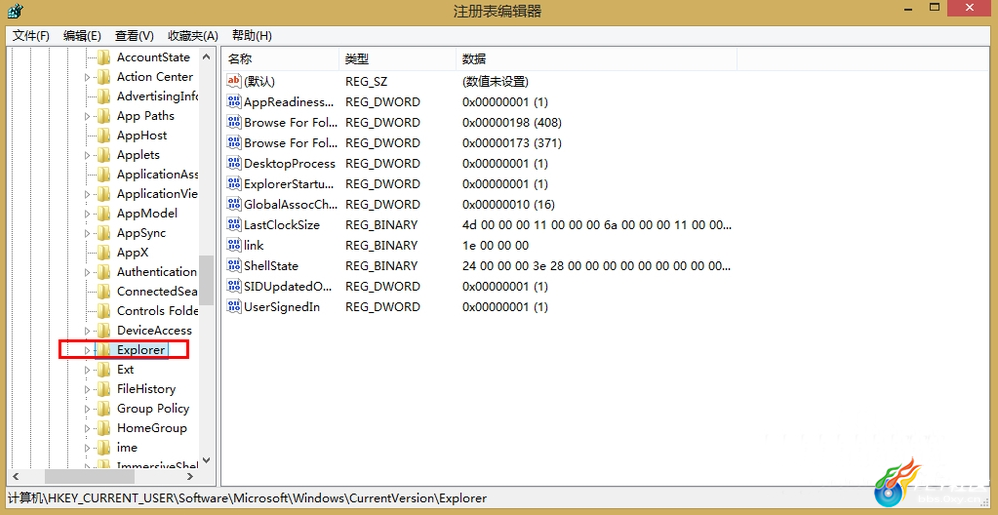
Task: Select the Browse For Fol value 0x00000173
Action: (x=512, y=143)
